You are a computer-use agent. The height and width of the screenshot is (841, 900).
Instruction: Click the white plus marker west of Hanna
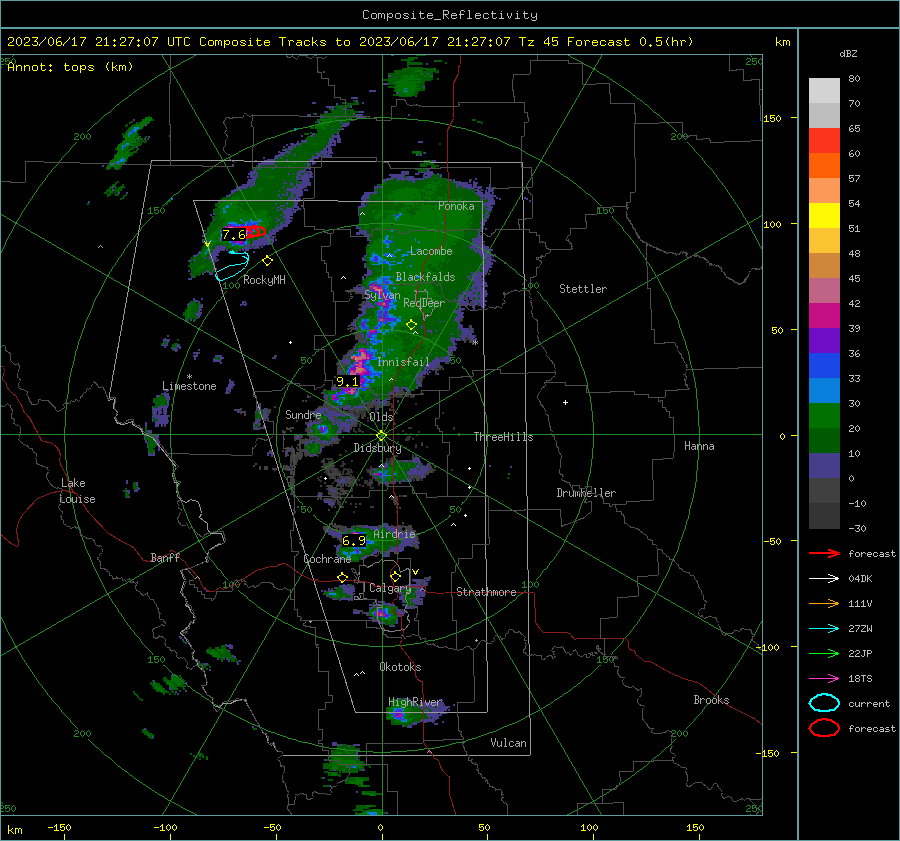click(565, 402)
